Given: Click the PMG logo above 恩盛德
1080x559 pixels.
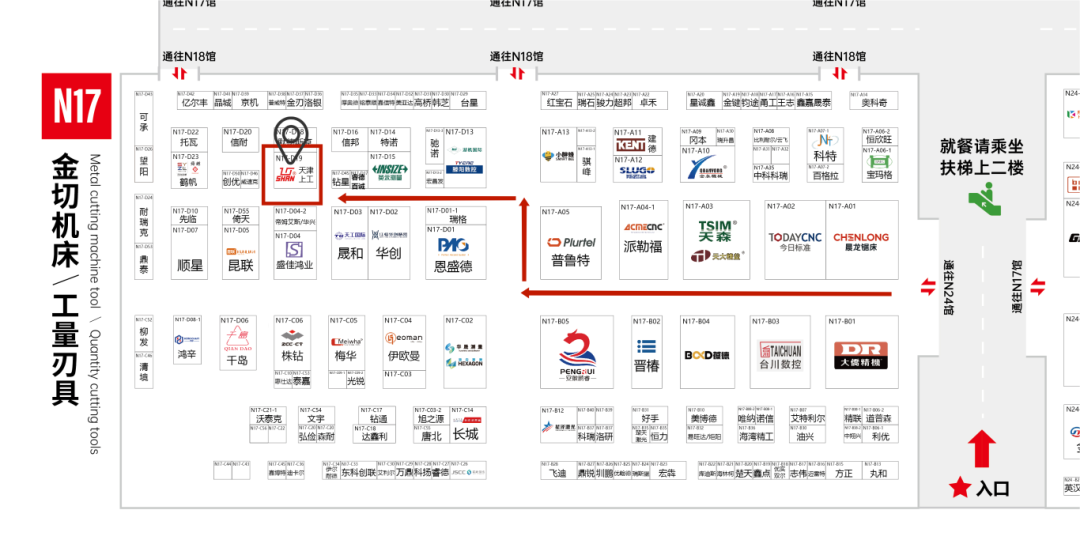Looking at the screenshot, I should pyautogui.click(x=453, y=245).
